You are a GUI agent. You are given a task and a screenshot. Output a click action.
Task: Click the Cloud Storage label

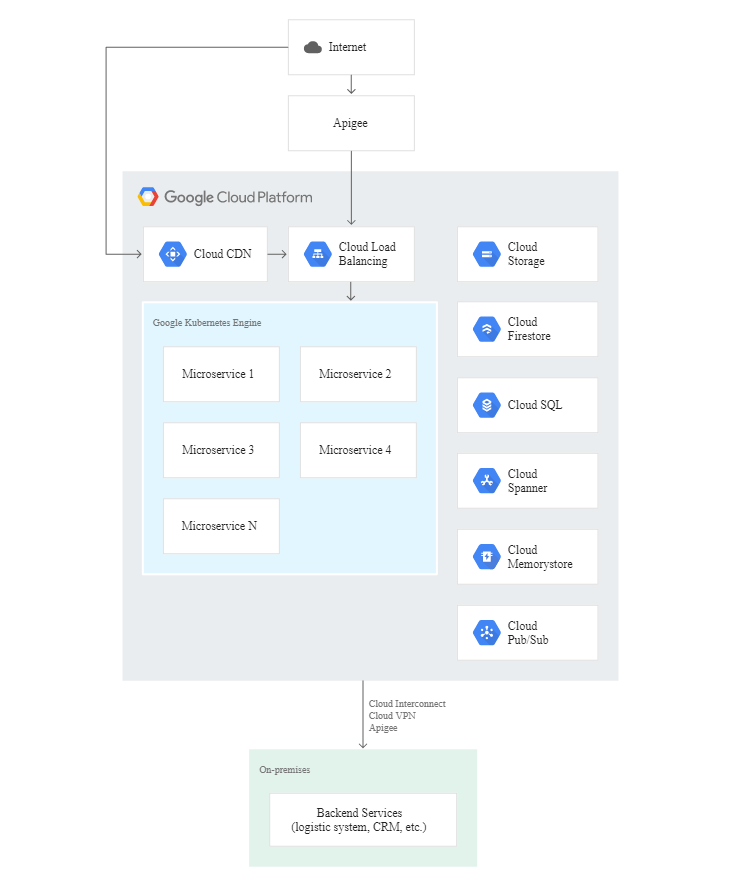point(526,254)
